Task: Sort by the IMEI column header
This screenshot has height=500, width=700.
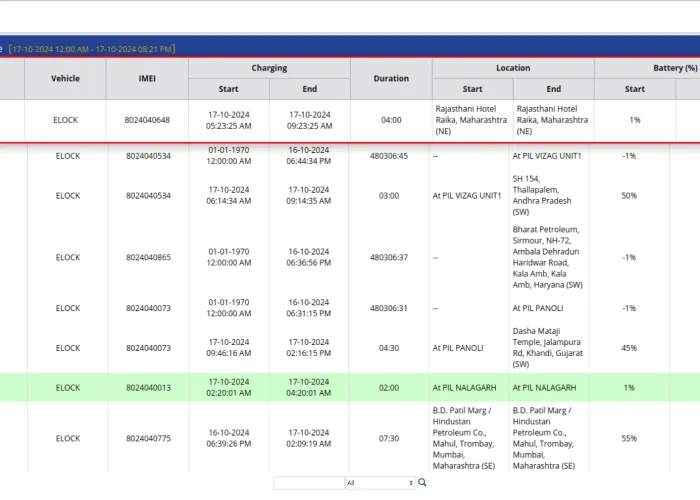Action: point(147,78)
